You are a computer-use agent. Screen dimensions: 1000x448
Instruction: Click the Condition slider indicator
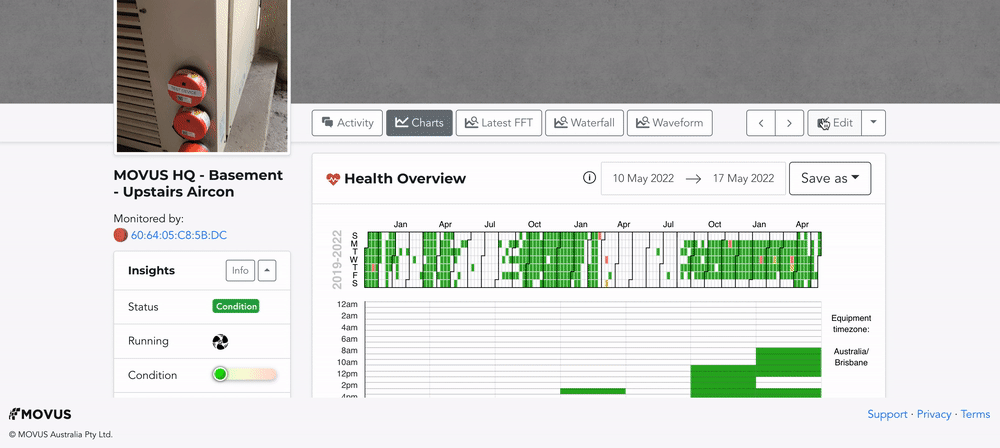[x=220, y=375]
